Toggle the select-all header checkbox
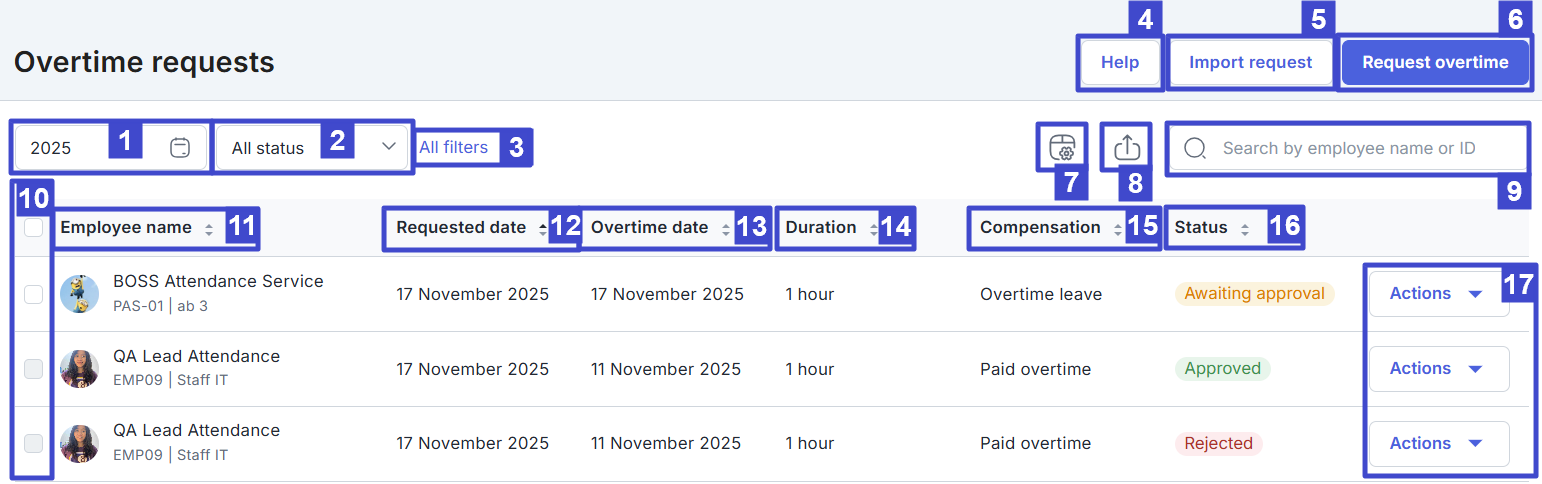Screen dimensions: 1542x484 pyautogui.click(x=33, y=228)
